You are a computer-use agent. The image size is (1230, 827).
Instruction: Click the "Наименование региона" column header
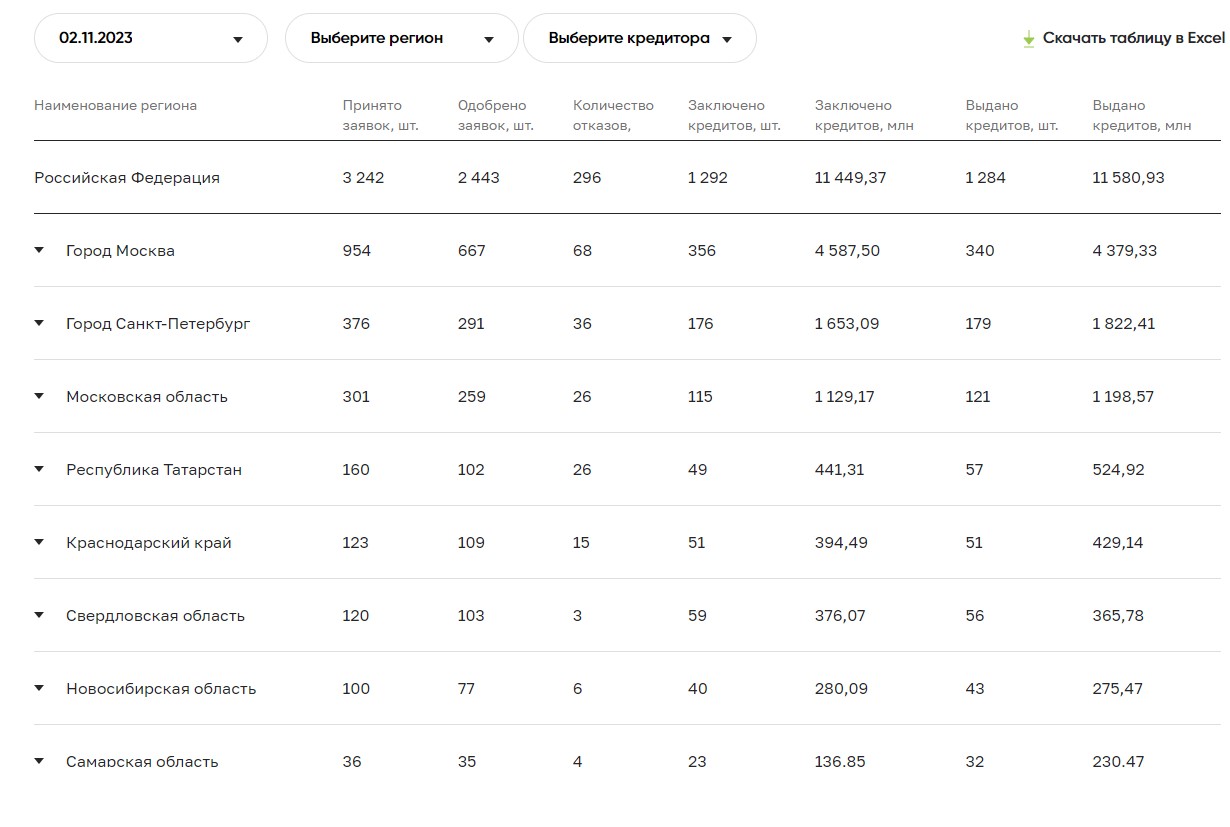[116, 106]
